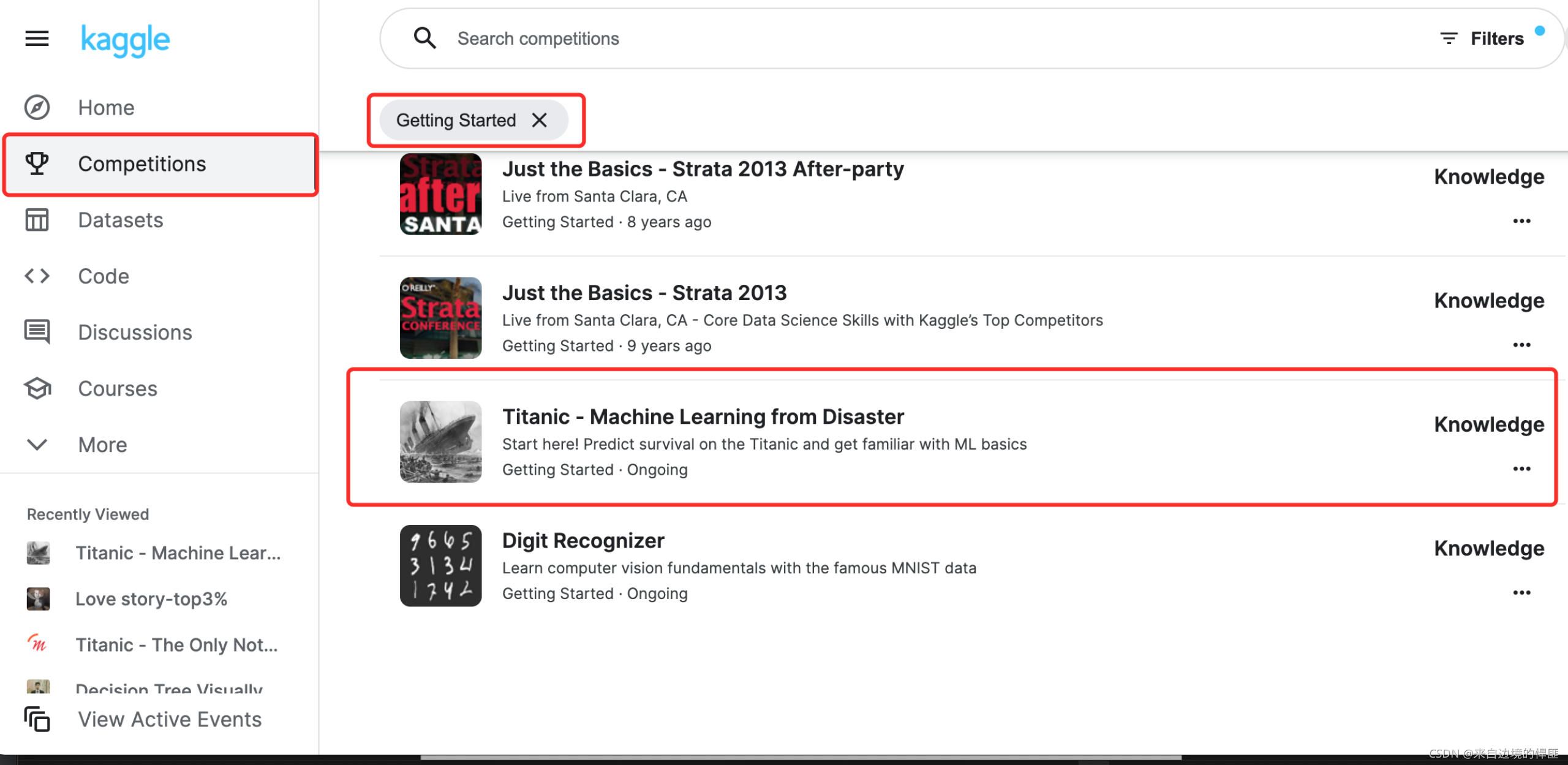Viewport: 1568px width, 765px height.
Task: Open the hamburger navigation menu
Action: [x=37, y=39]
